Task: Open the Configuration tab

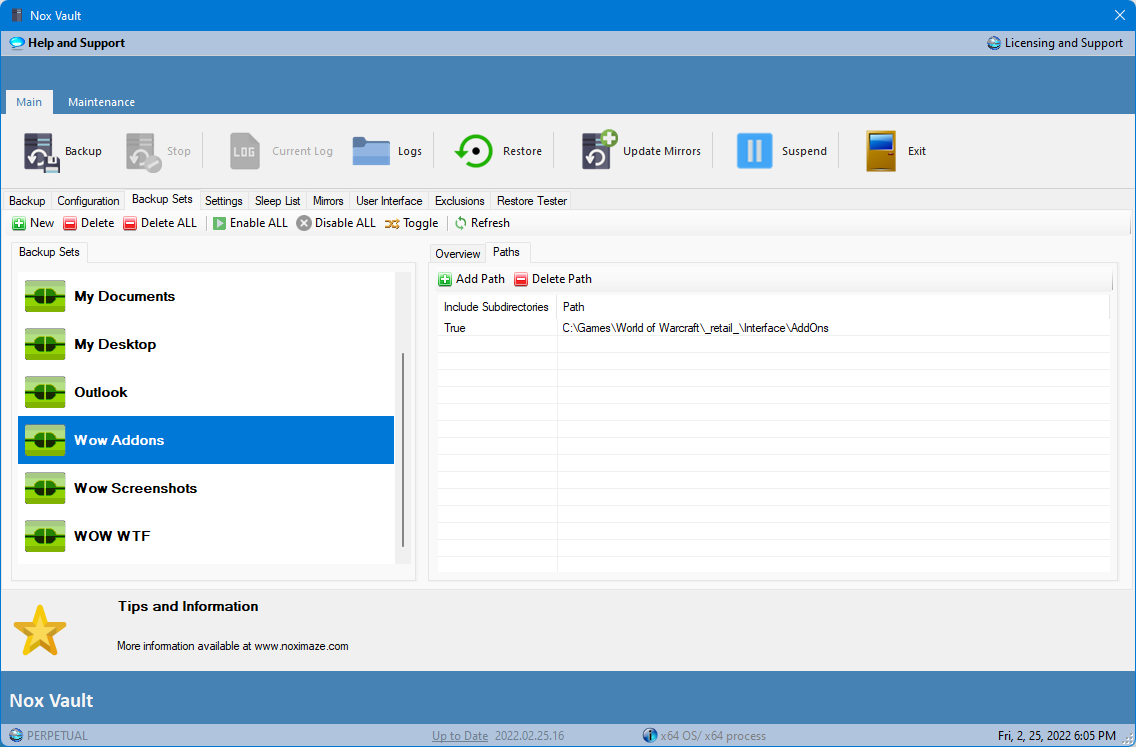Action: [88, 201]
